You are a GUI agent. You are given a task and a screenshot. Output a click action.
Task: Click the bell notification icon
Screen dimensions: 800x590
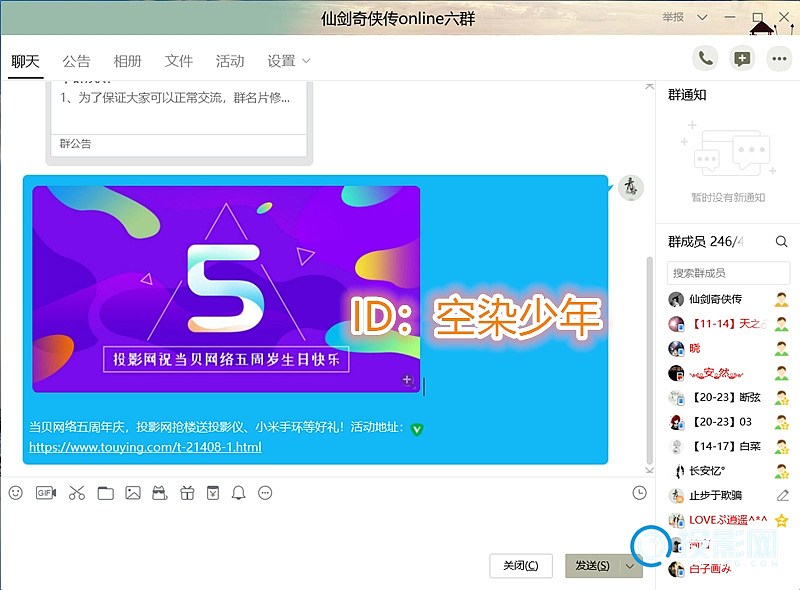(x=238, y=493)
